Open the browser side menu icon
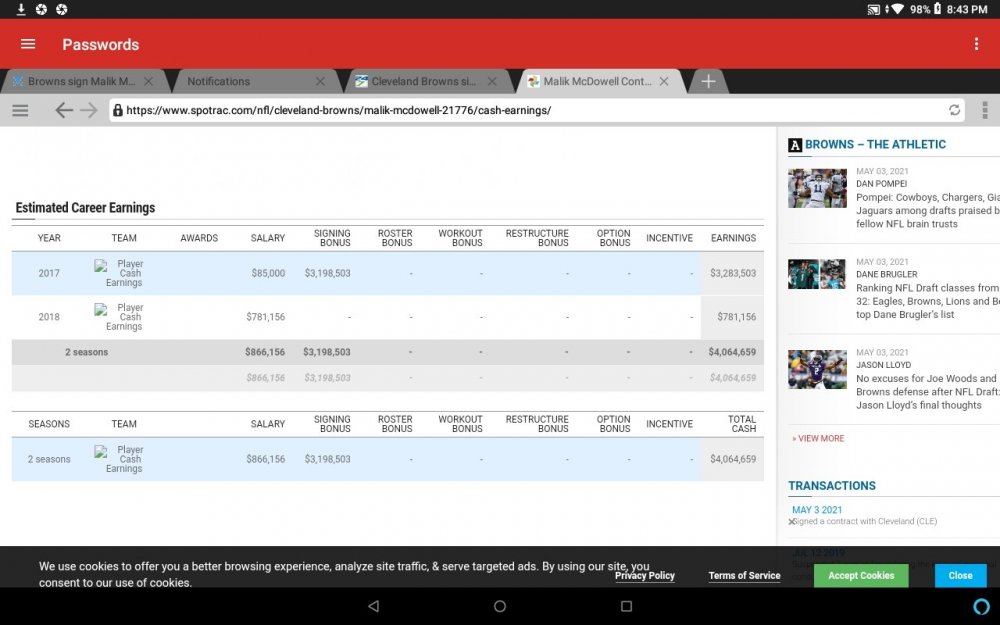The width and height of the screenshot is (1000, 625). (20, 110)
